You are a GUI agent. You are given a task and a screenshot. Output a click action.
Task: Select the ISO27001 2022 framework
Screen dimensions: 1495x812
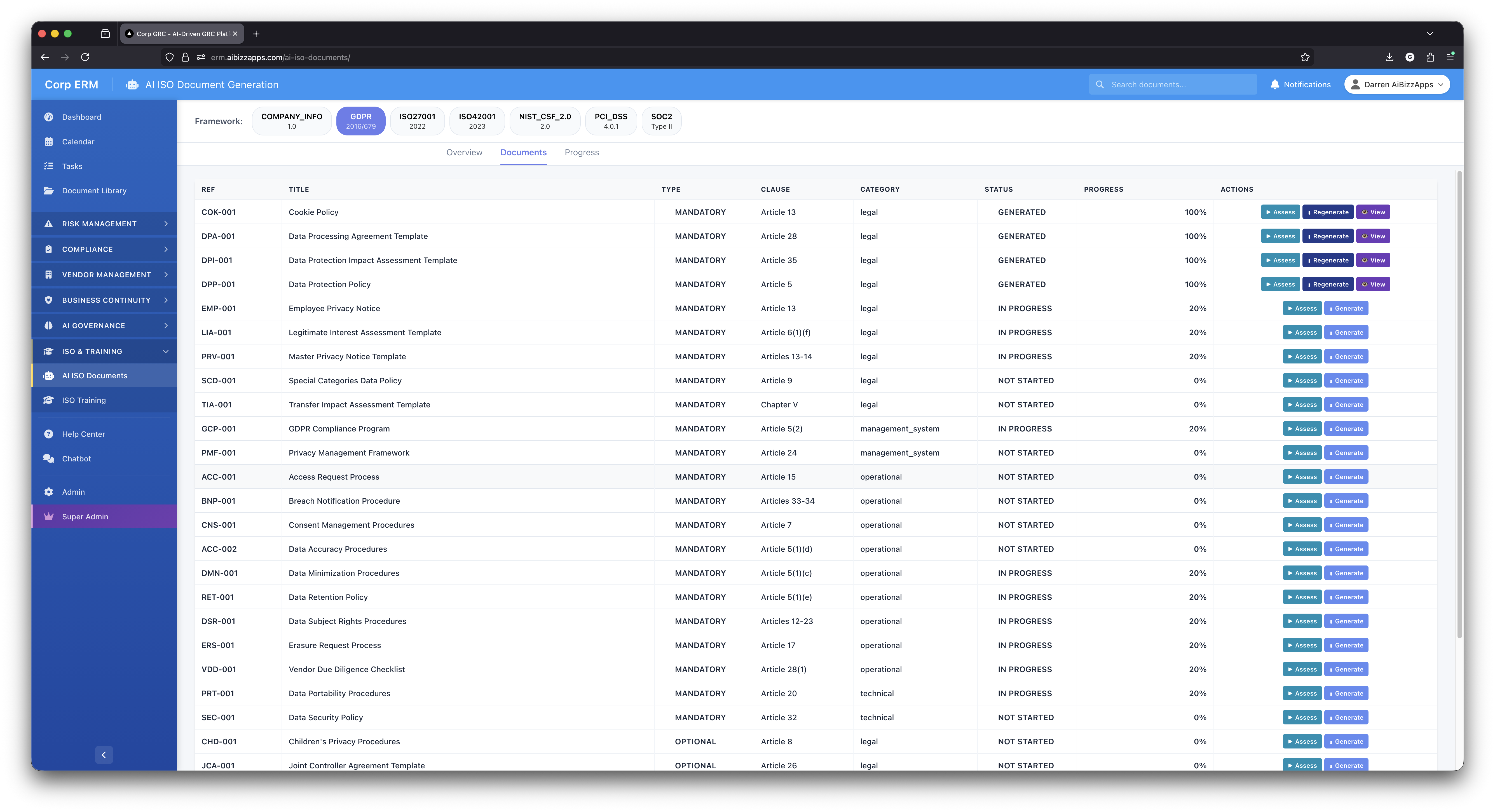pos(417,120)
